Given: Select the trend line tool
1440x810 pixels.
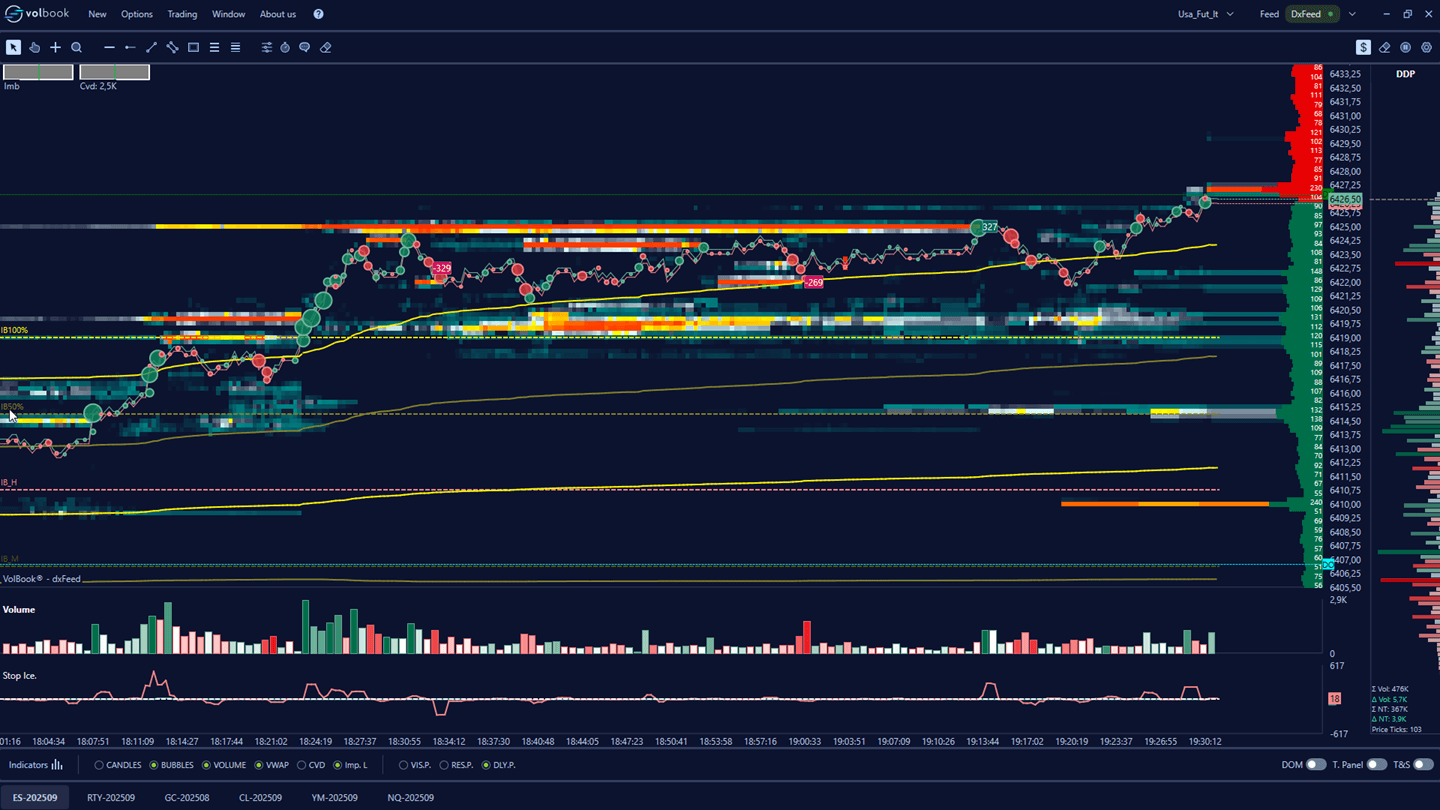Looking at the screenshot, I should [x=151, y=47].
